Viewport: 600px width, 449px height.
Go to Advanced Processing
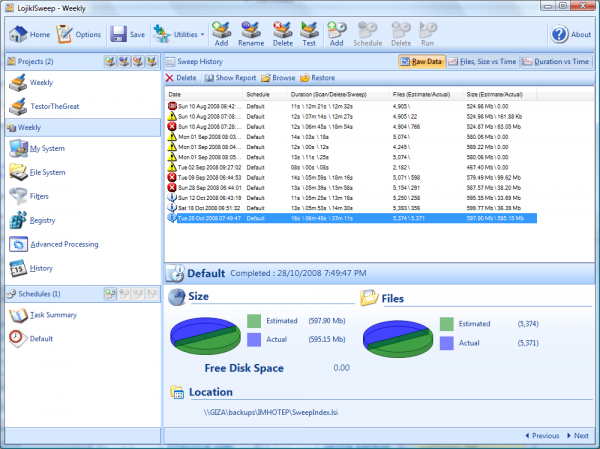(x=63, y=244)
